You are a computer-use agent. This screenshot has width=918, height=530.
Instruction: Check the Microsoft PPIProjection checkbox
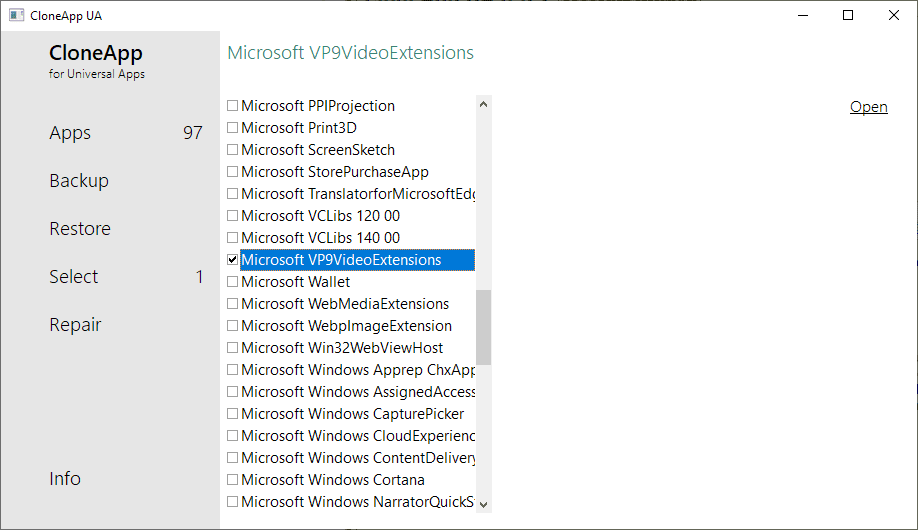click(x=232, y=105)
